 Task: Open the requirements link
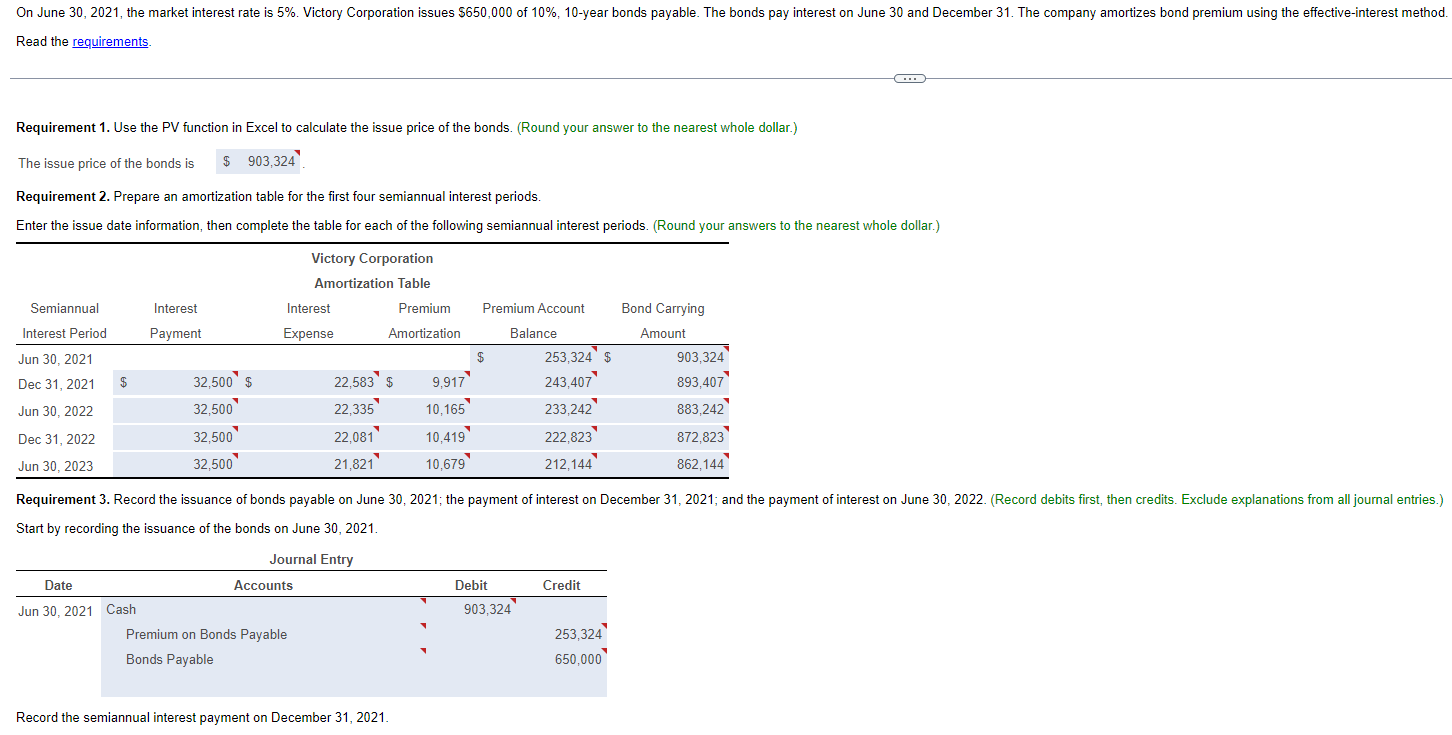click(x=110, y=41)
